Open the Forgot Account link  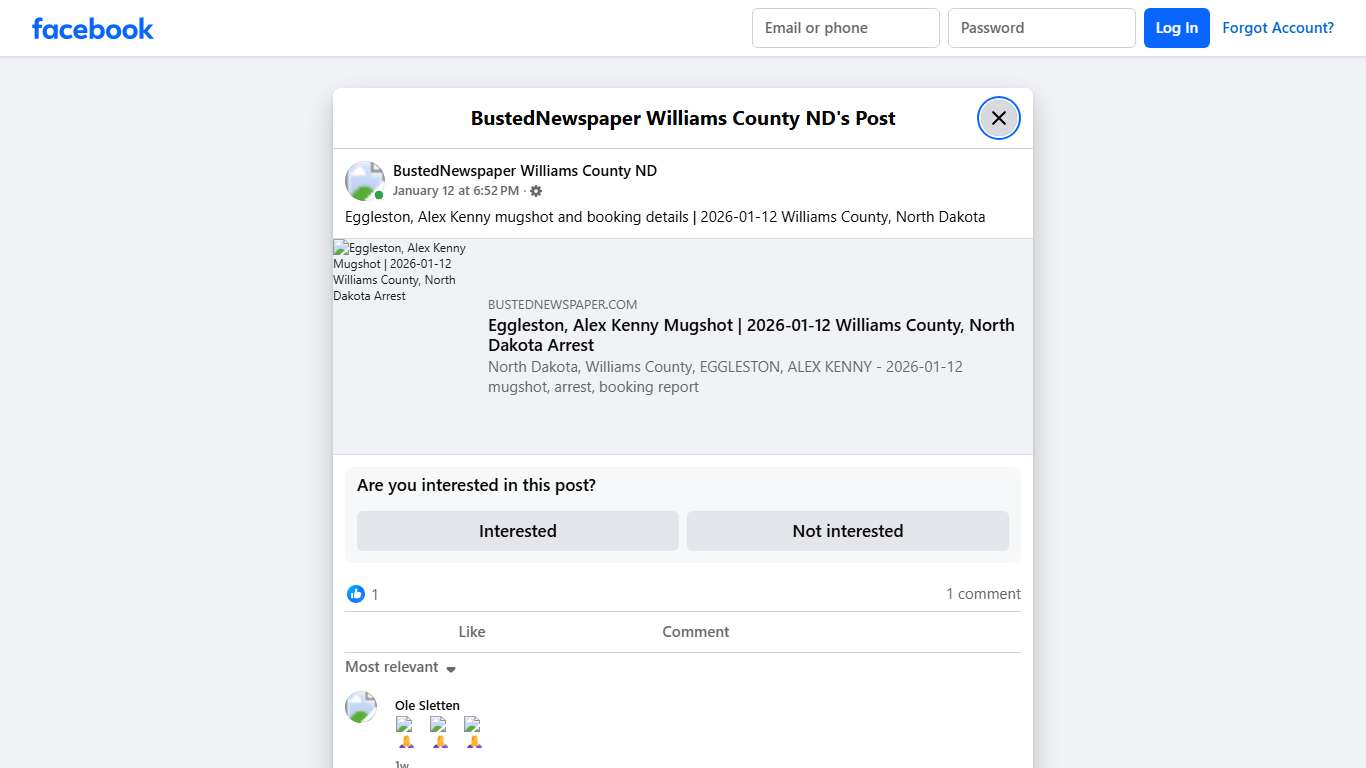click(1278, 27)
